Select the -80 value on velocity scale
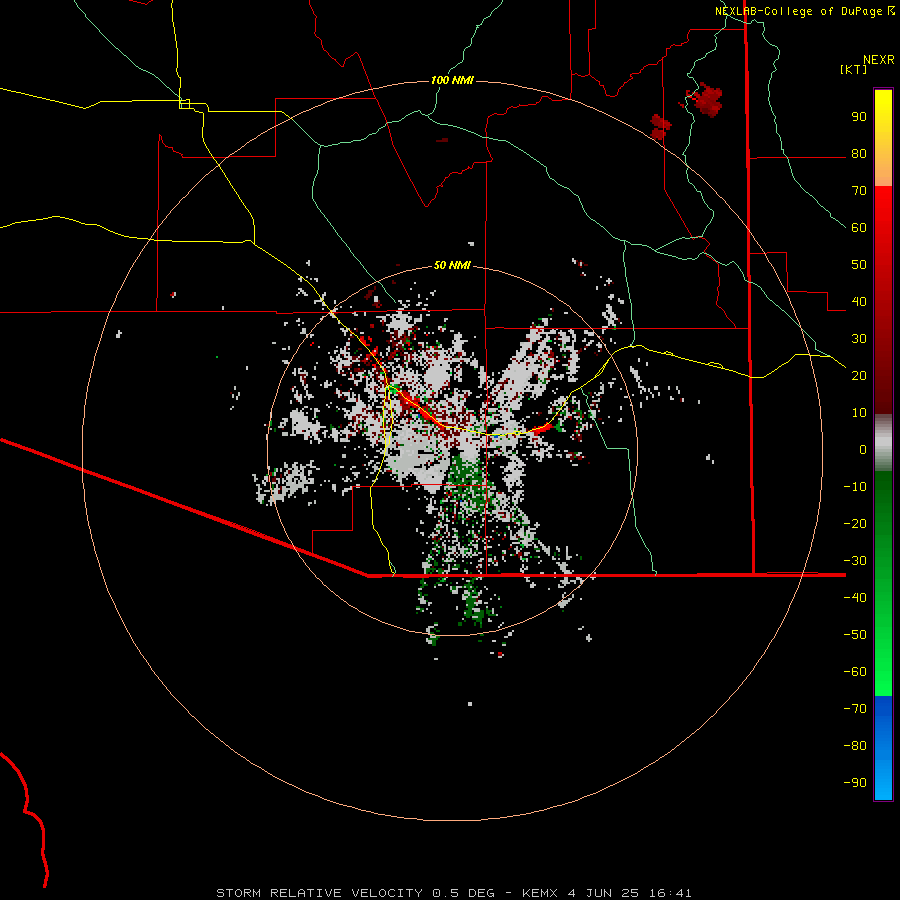Viewport: 900px width, 900px height. (x=855, y=746)
